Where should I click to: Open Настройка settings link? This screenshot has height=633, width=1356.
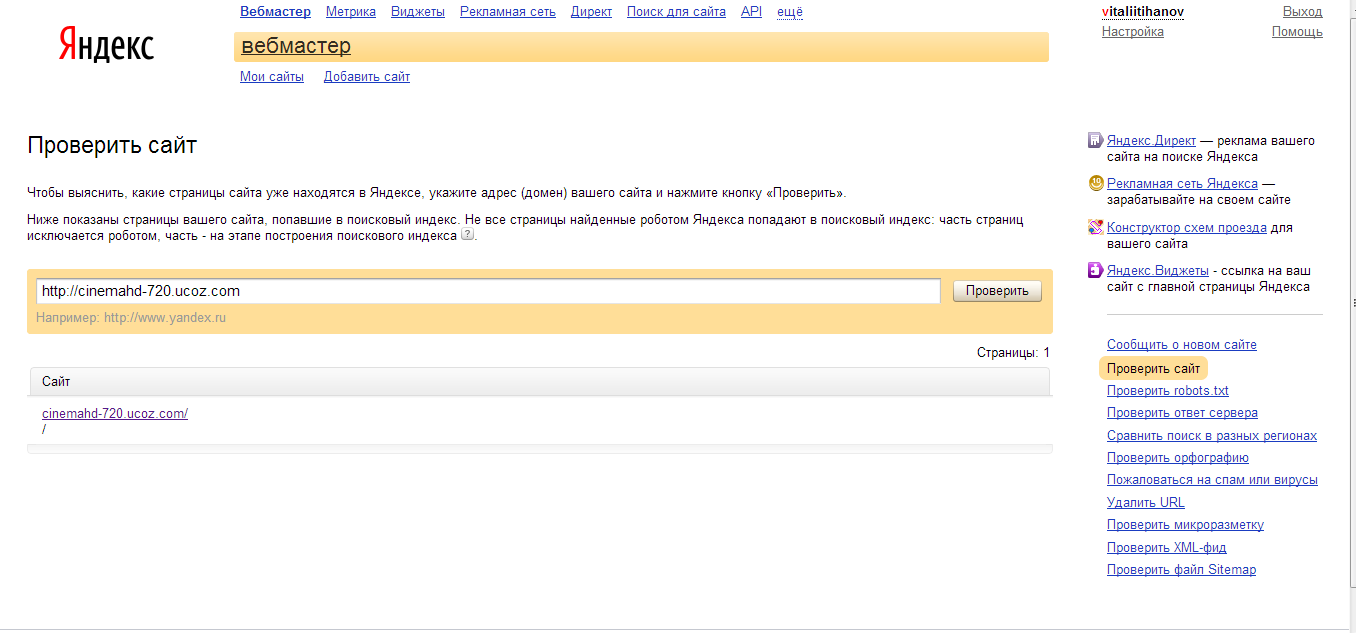pyautogui.click(x=1133, y=32)
